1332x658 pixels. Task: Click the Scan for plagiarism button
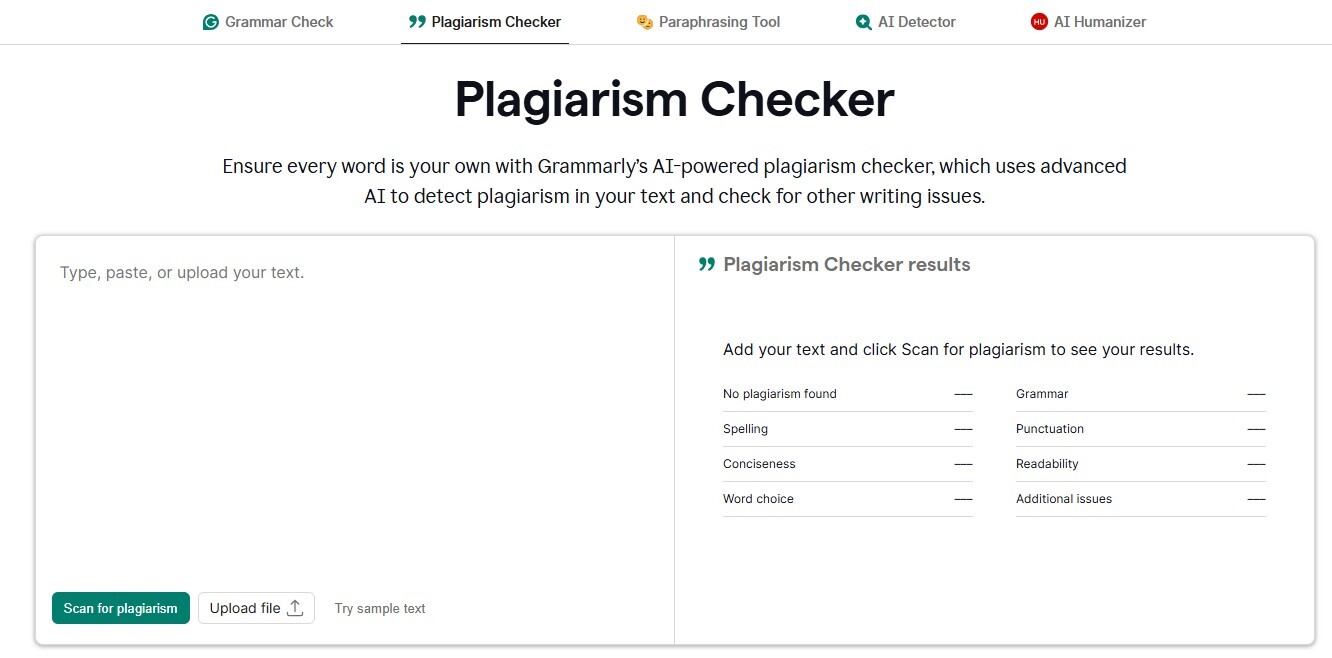point(120,607)
